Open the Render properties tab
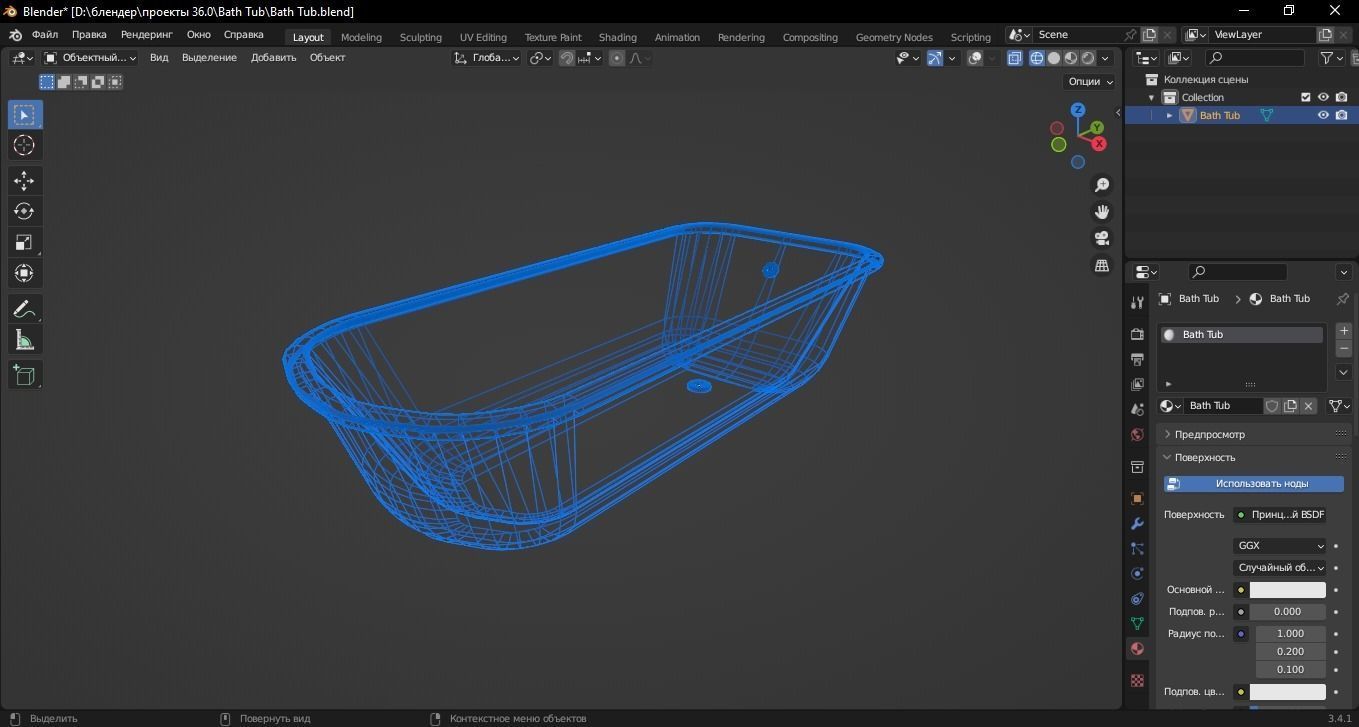1359x727 pixels. point(1137,334)
